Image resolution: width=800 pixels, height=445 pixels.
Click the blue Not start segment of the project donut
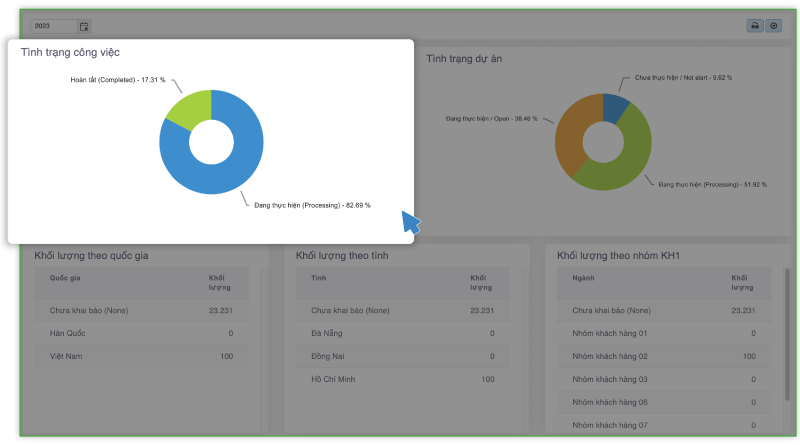click(615, 105)
